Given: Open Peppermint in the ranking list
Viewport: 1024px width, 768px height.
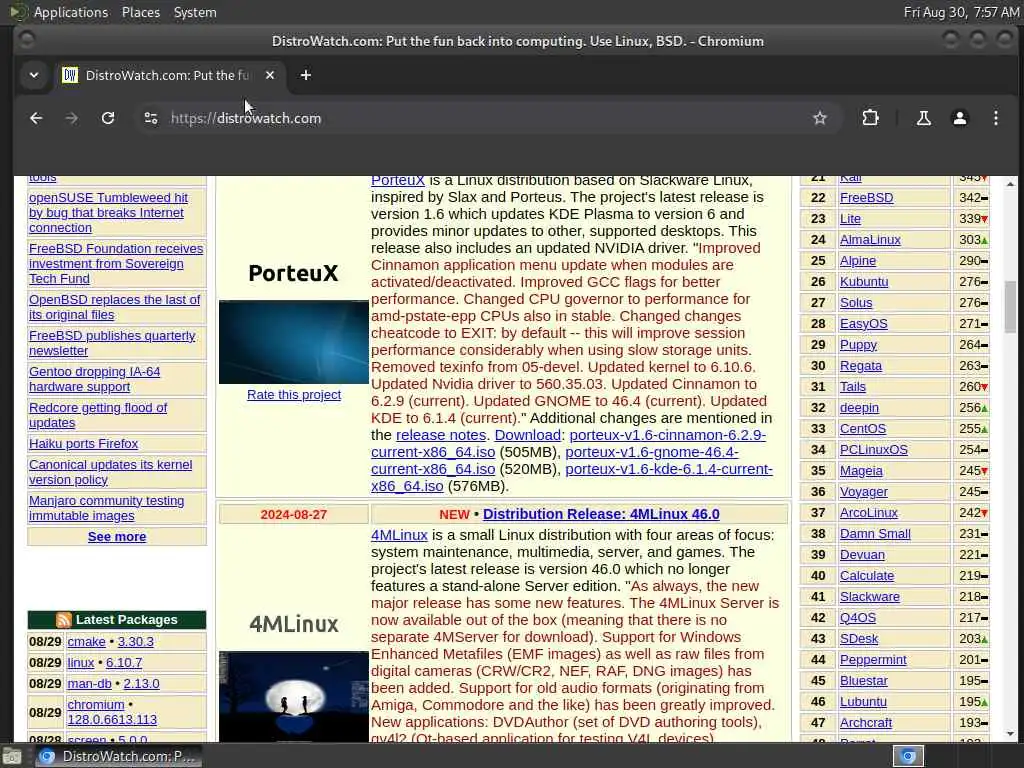Looking at the screenshot, I should [x=873, y=660].
